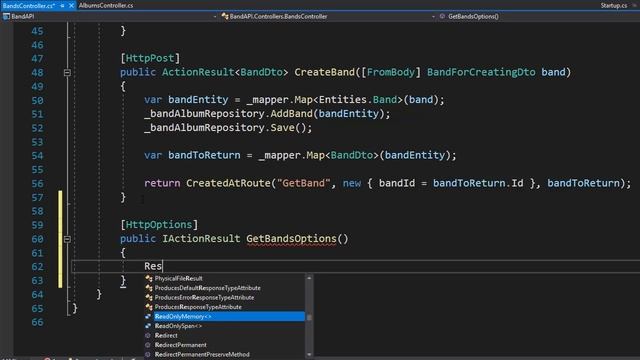
Task: Collapse the CreateBand method at line 48
Action: (x=67, y=73)
